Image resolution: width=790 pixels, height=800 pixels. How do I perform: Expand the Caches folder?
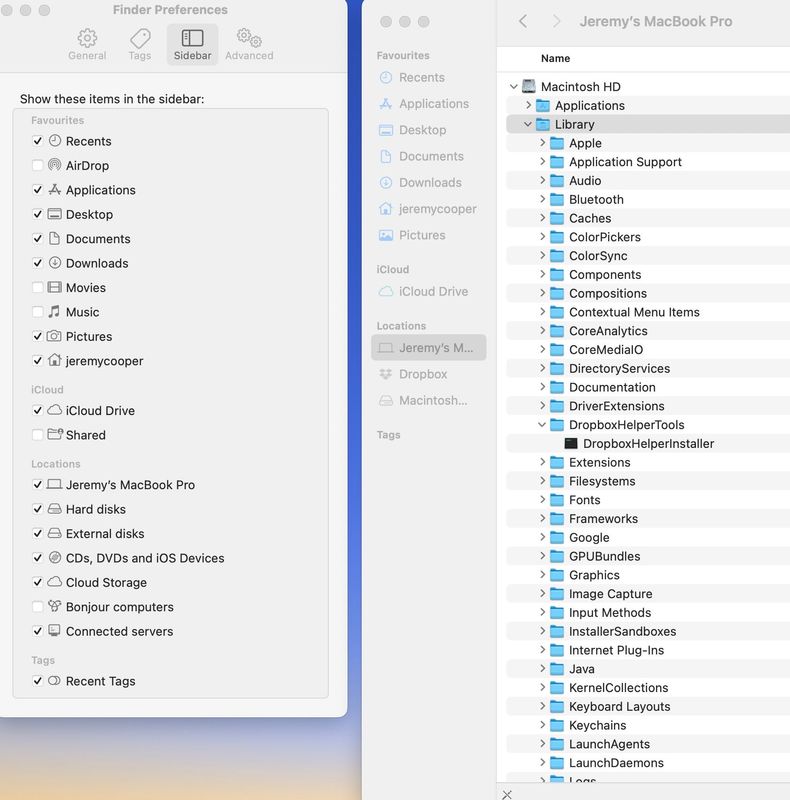(x=542, y=218)
